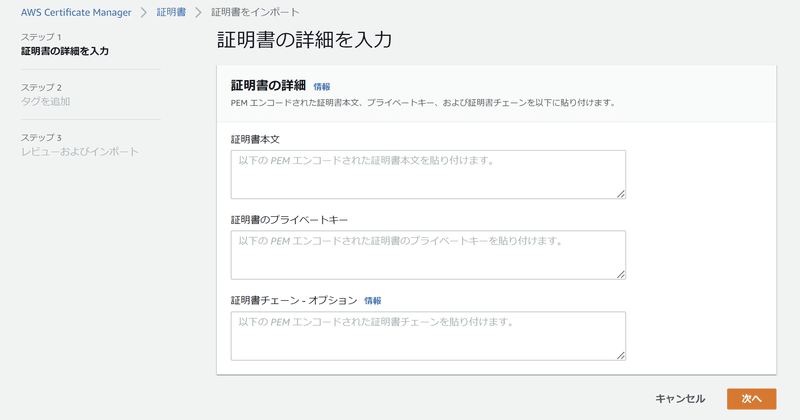The width and height of the screenshot is (800, 420).
Task: Select step 1 証明書の詳細を入力
Action: (65, 51)
